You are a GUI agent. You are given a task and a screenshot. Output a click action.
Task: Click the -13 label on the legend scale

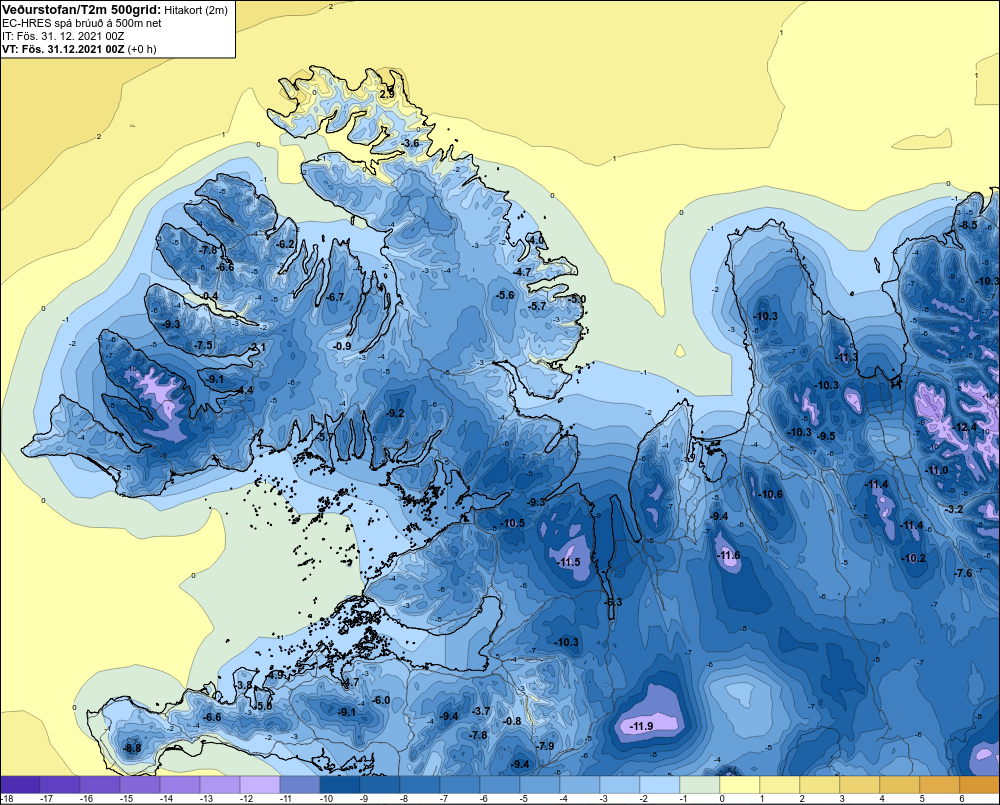pyautogui.click(x=205, y=799)
